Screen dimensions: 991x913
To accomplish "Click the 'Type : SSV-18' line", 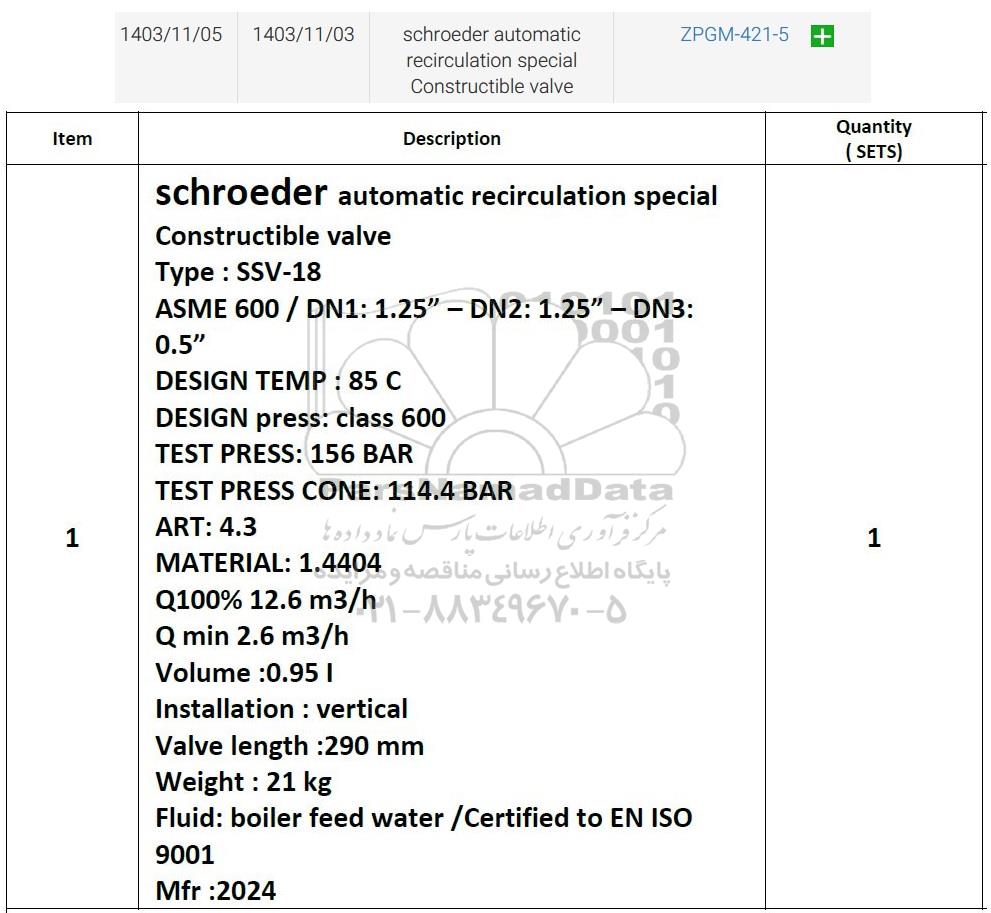I will point(238,272).
